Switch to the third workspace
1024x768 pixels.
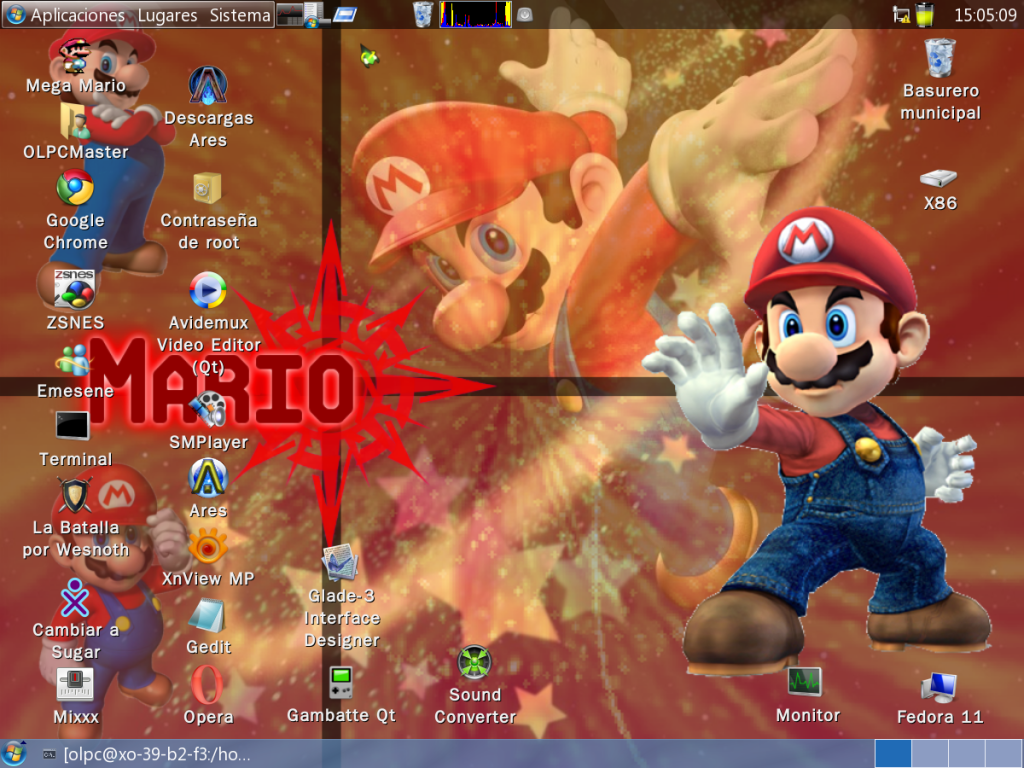967,754
